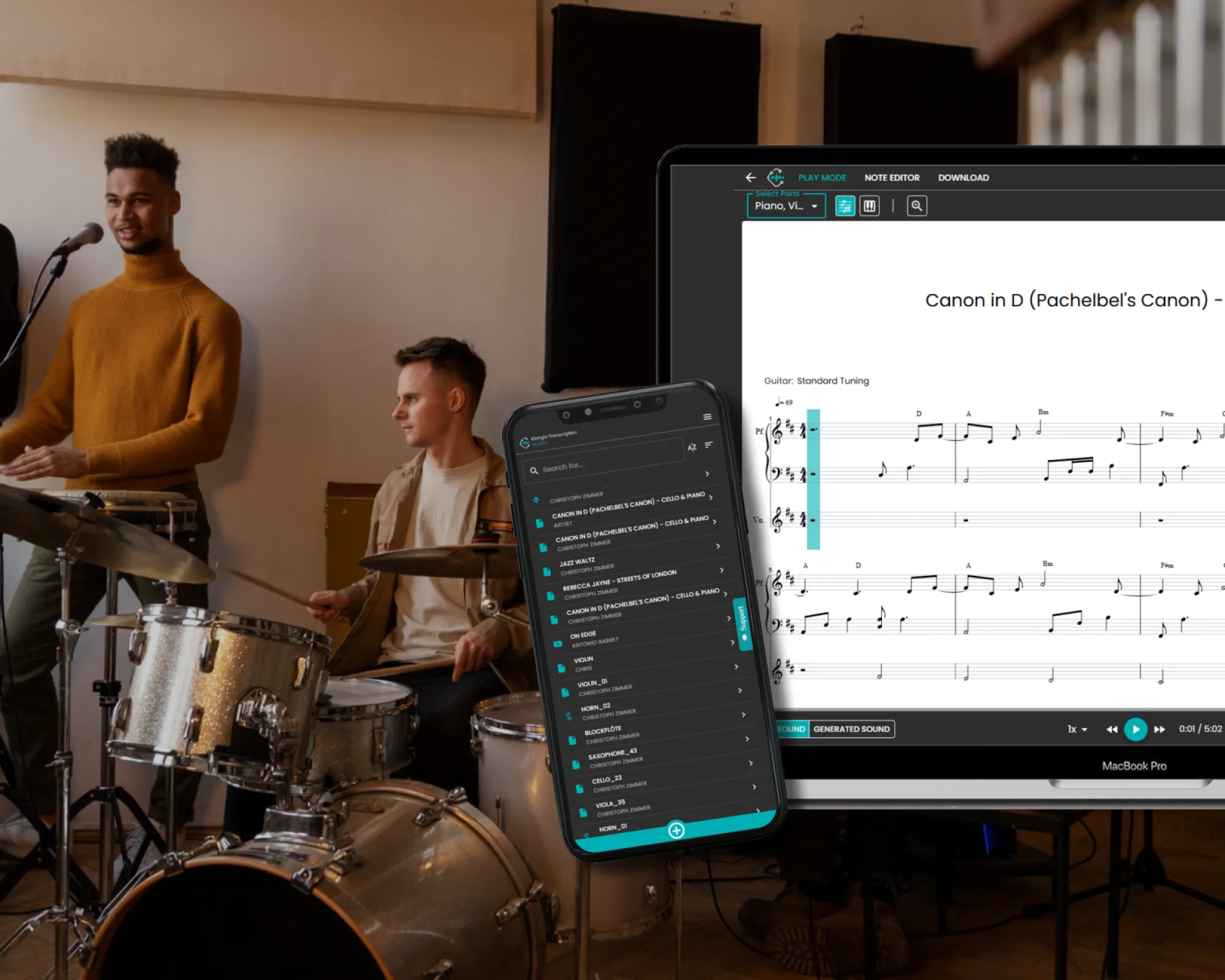The height and width of the screenshot is (980, 1225).
Task: Open the Download tab
Action: (963, 178)
